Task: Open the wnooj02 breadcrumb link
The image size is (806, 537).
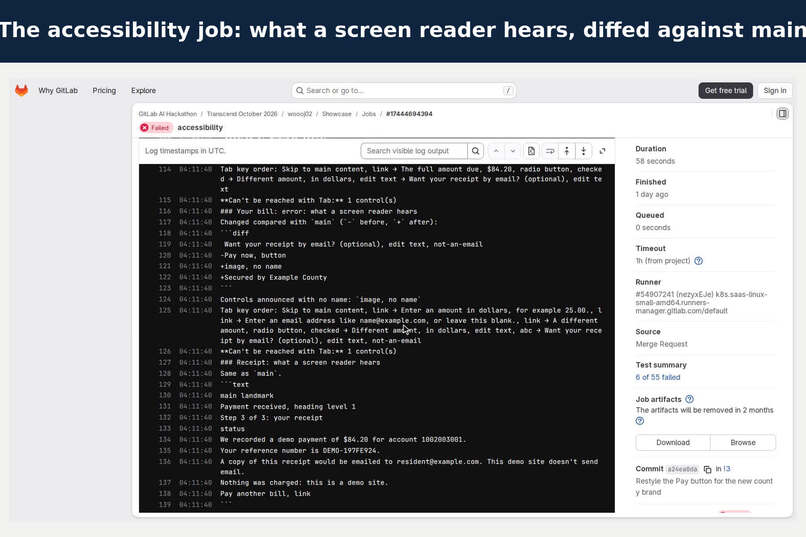Action: (300, 114)
